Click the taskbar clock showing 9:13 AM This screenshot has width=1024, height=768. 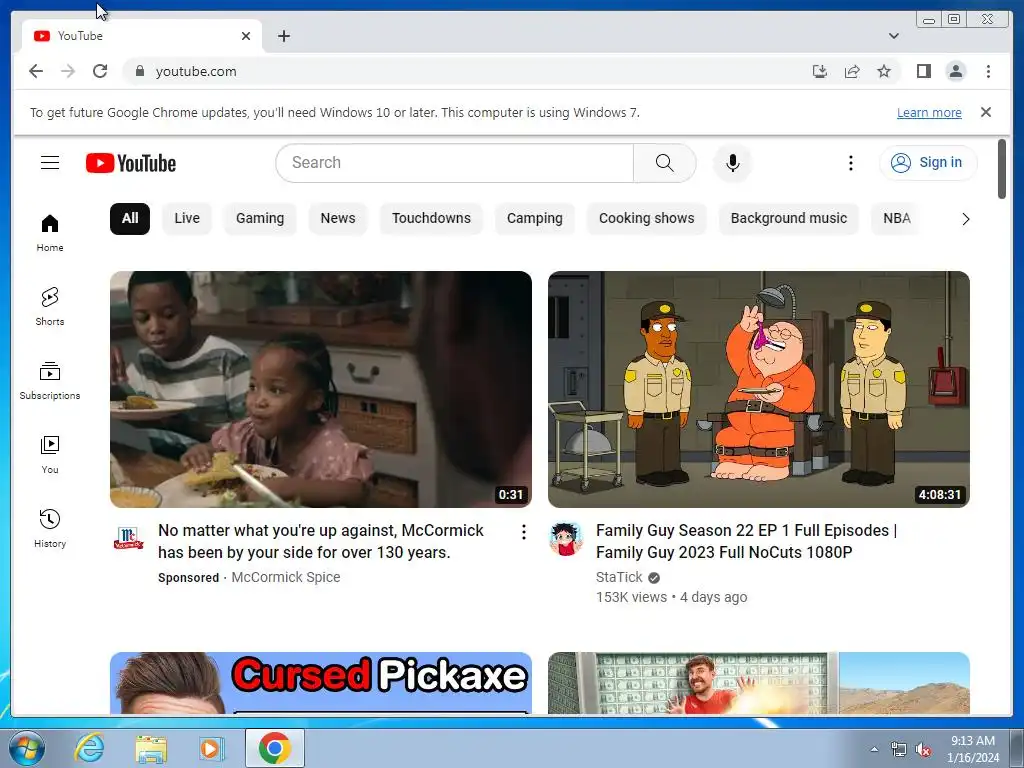(x=973, y=749)
